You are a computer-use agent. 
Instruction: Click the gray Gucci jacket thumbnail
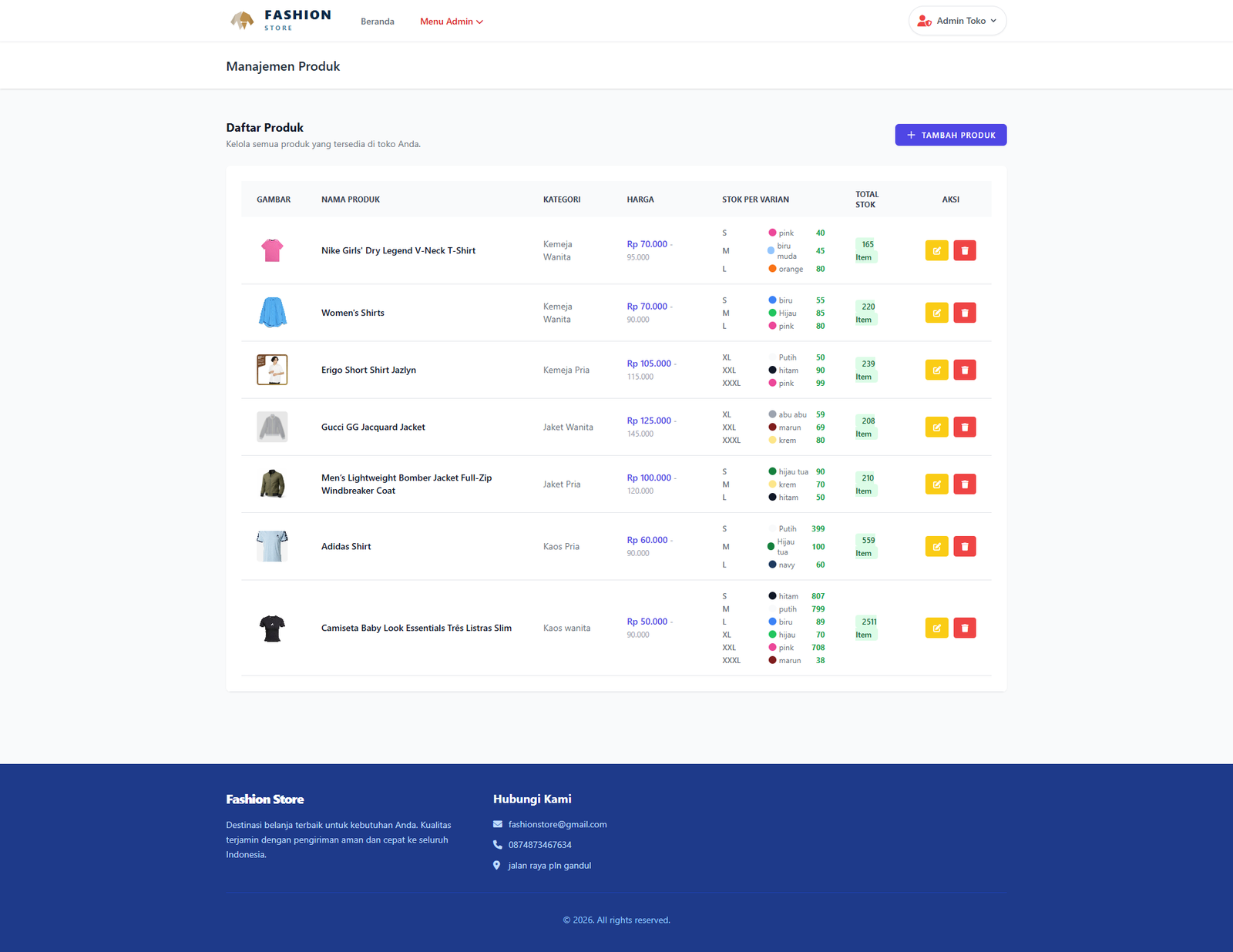(272, 427)
